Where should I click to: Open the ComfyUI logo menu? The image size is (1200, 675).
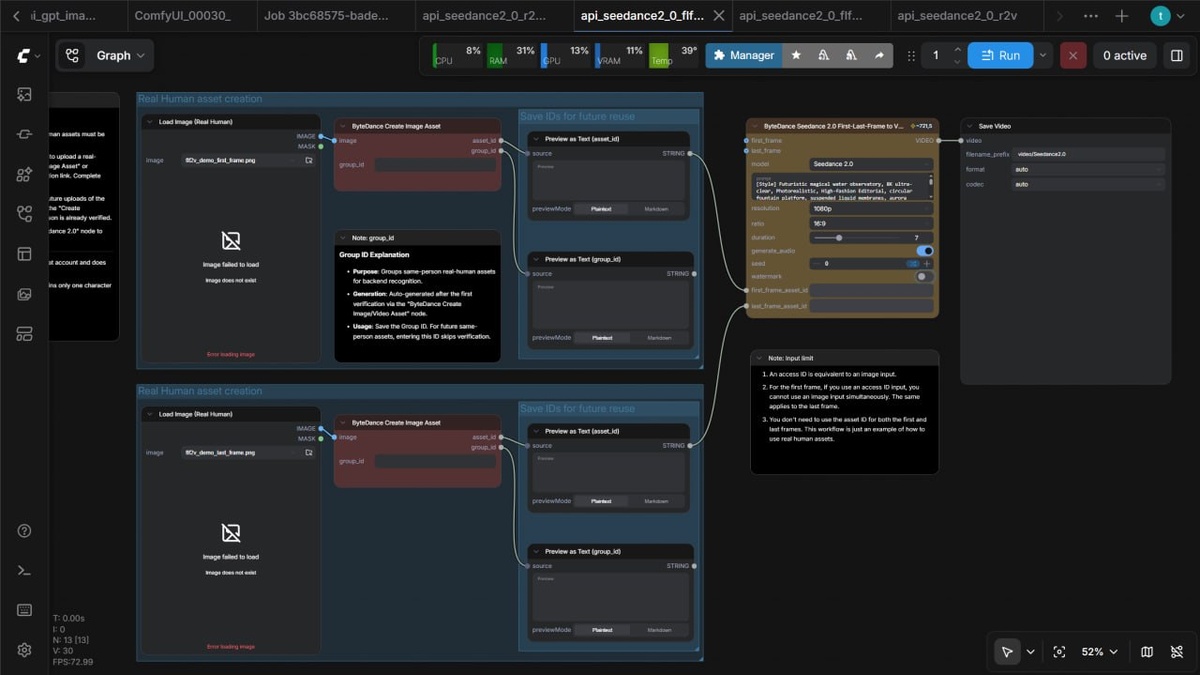click(27, 56)
